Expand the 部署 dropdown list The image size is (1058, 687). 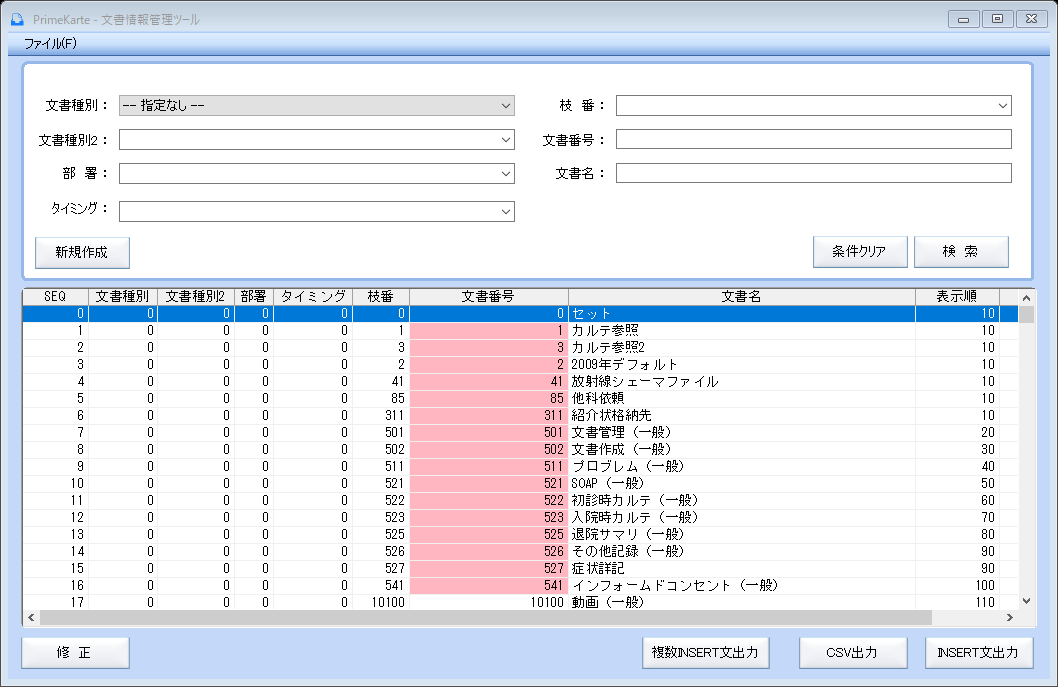click(316, 173)
